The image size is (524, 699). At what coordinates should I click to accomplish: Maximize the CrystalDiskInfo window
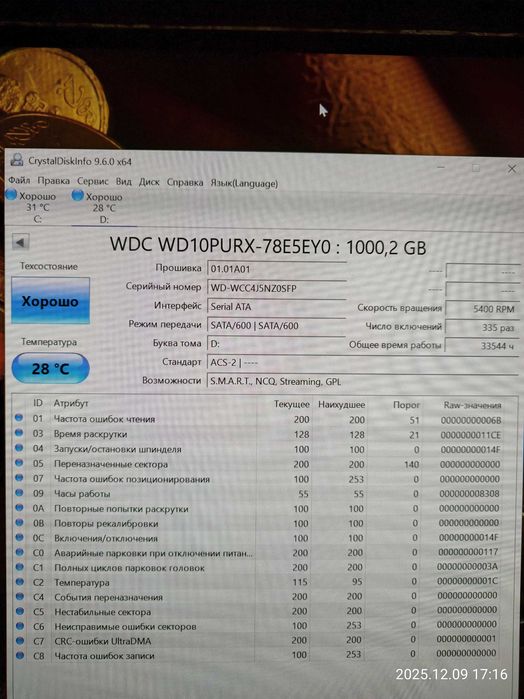point(476,168)
